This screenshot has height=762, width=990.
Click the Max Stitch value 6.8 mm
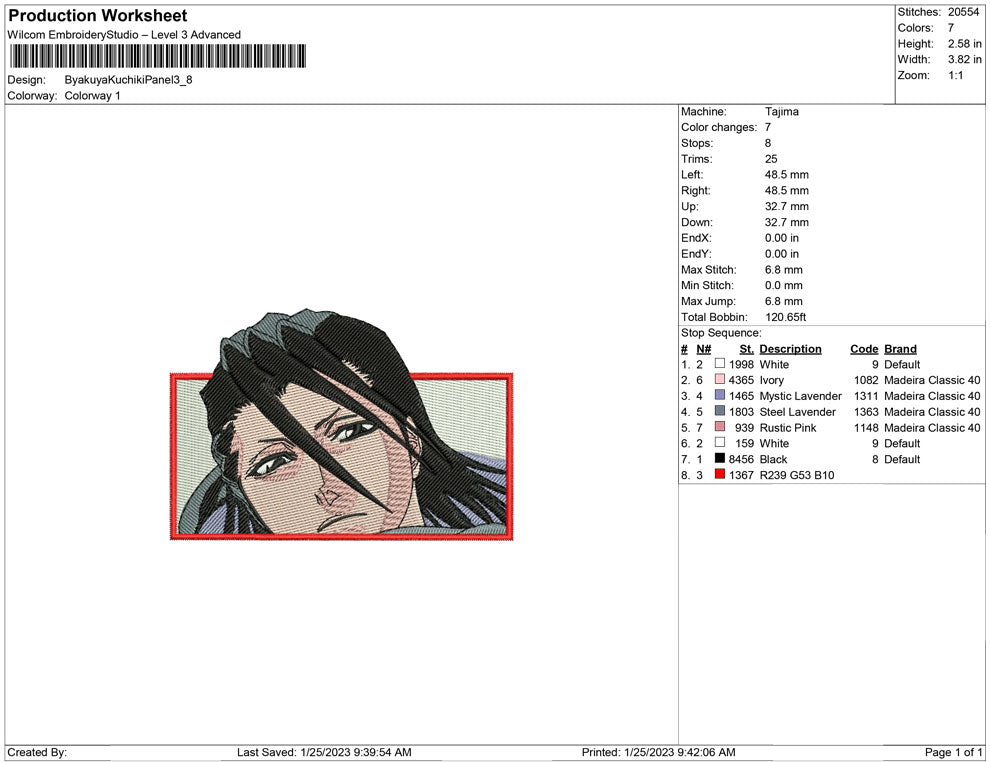pyautogui.click(x=784, y=270)
